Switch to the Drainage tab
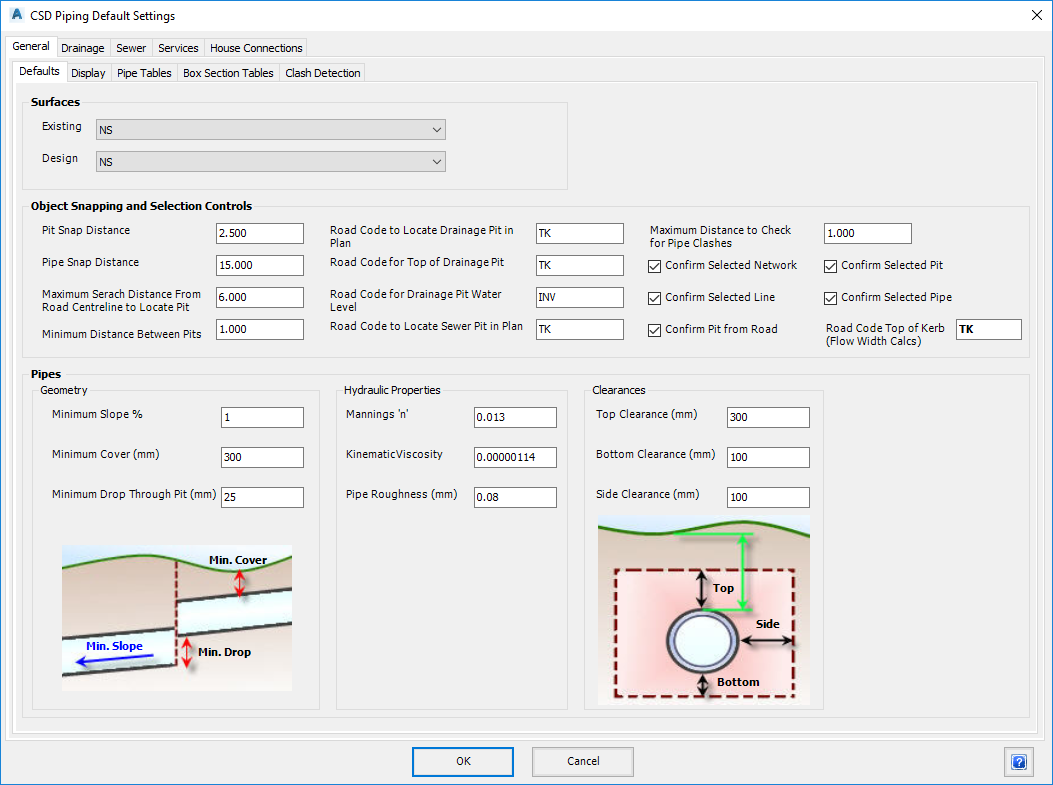 tap(82, 48)
